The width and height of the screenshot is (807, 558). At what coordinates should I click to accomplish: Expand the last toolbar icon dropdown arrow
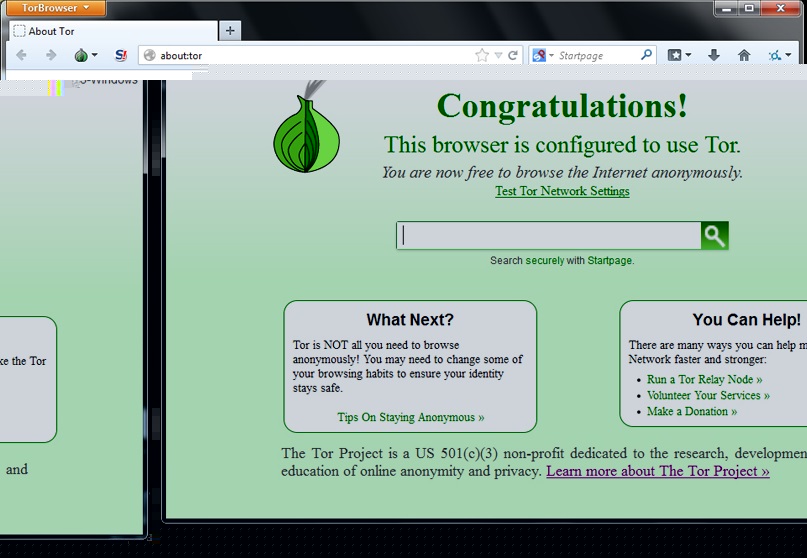tap(788, 55)
